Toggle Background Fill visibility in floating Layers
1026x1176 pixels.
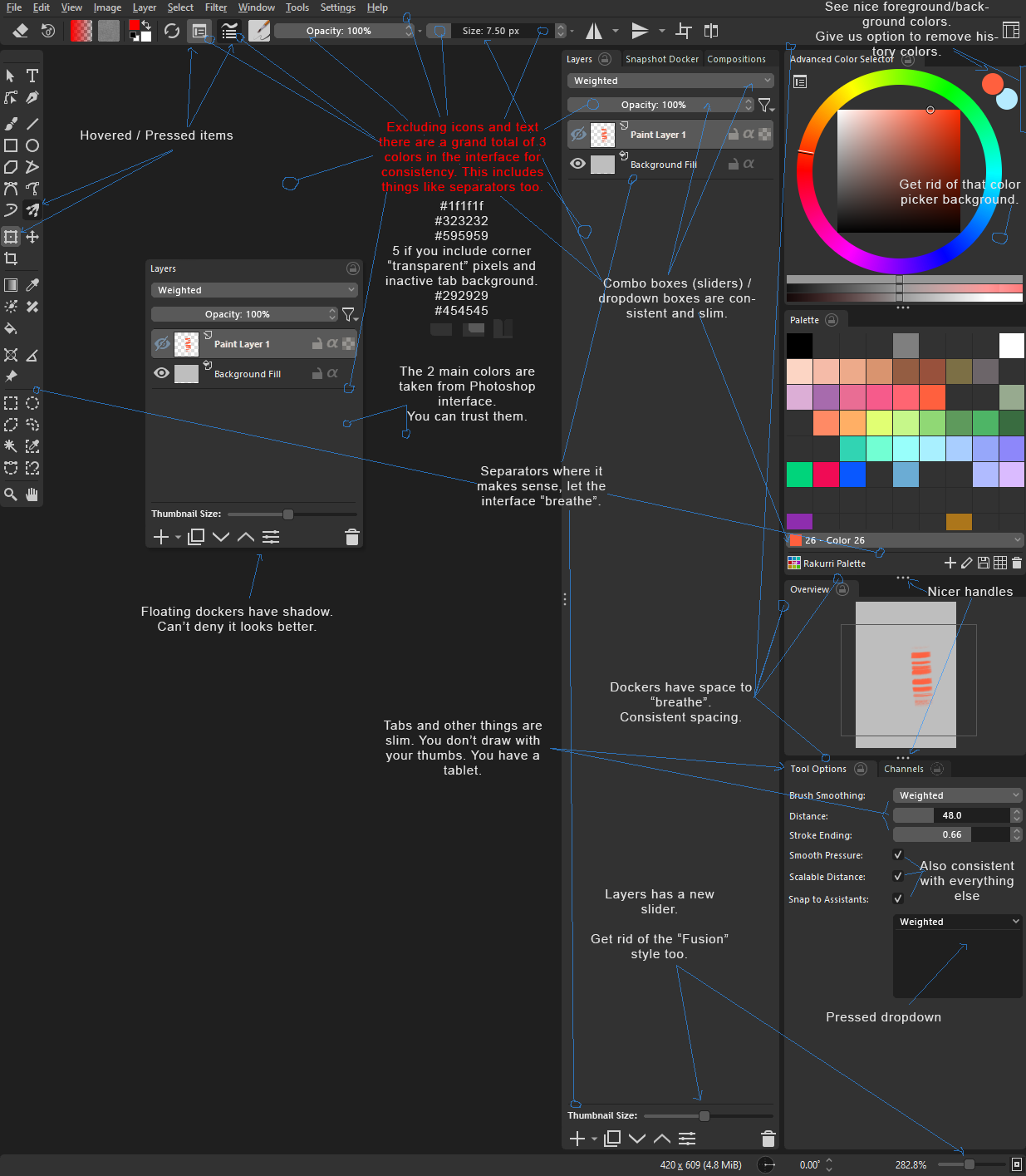pos(162,373)
